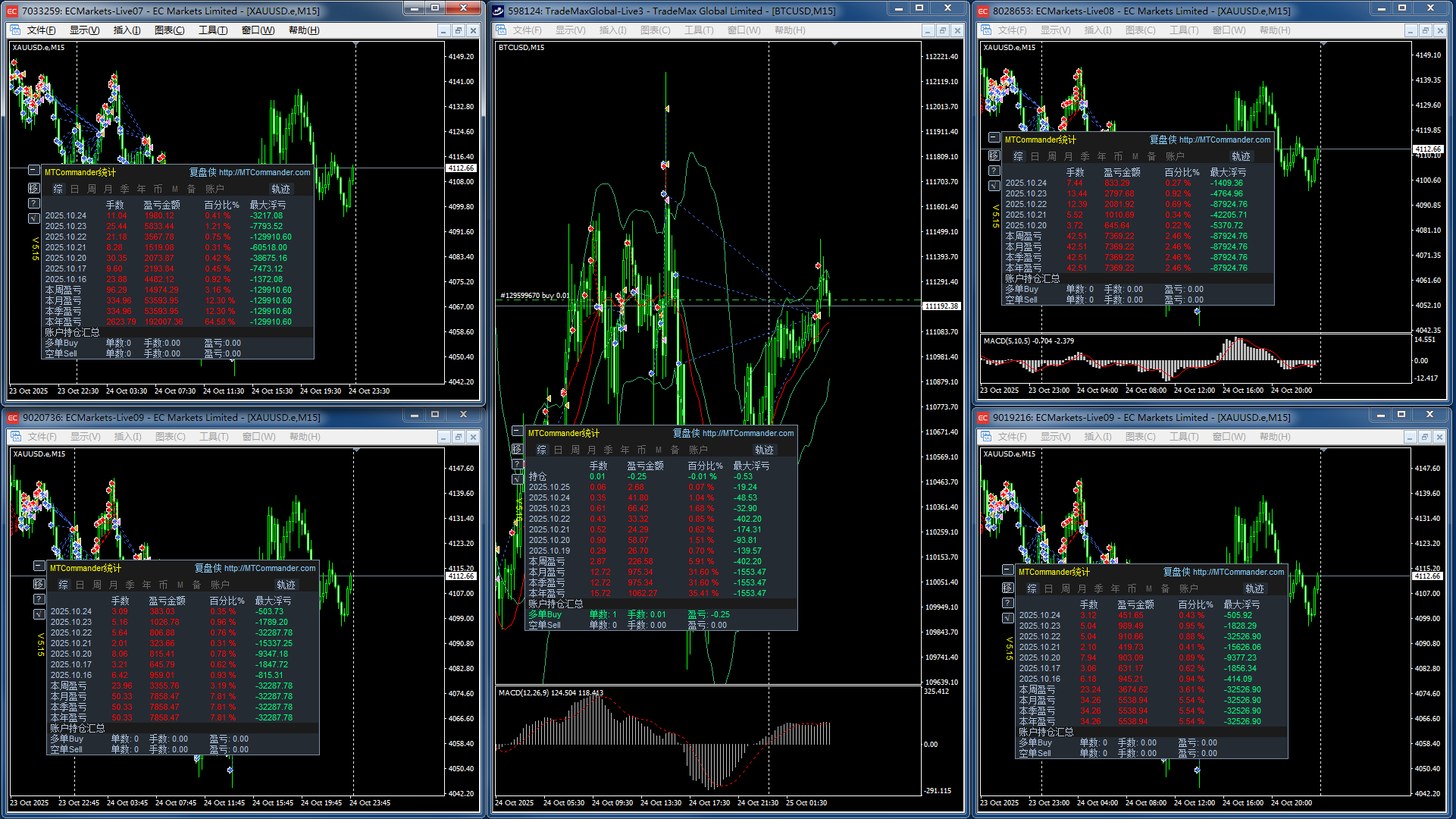Click the 111192.38 price marker on BTCUSD scale
1456x819 pixels.
click(x=941, y=306)
